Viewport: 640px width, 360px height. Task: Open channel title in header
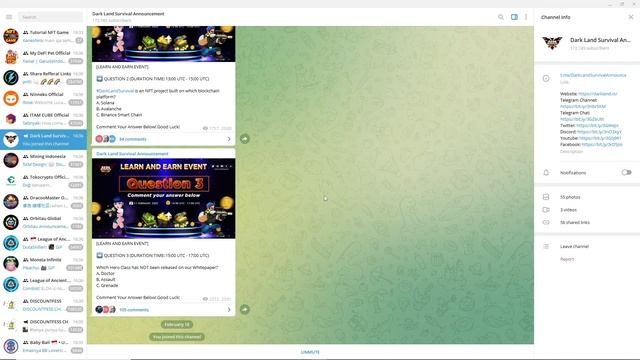point(128,14)
